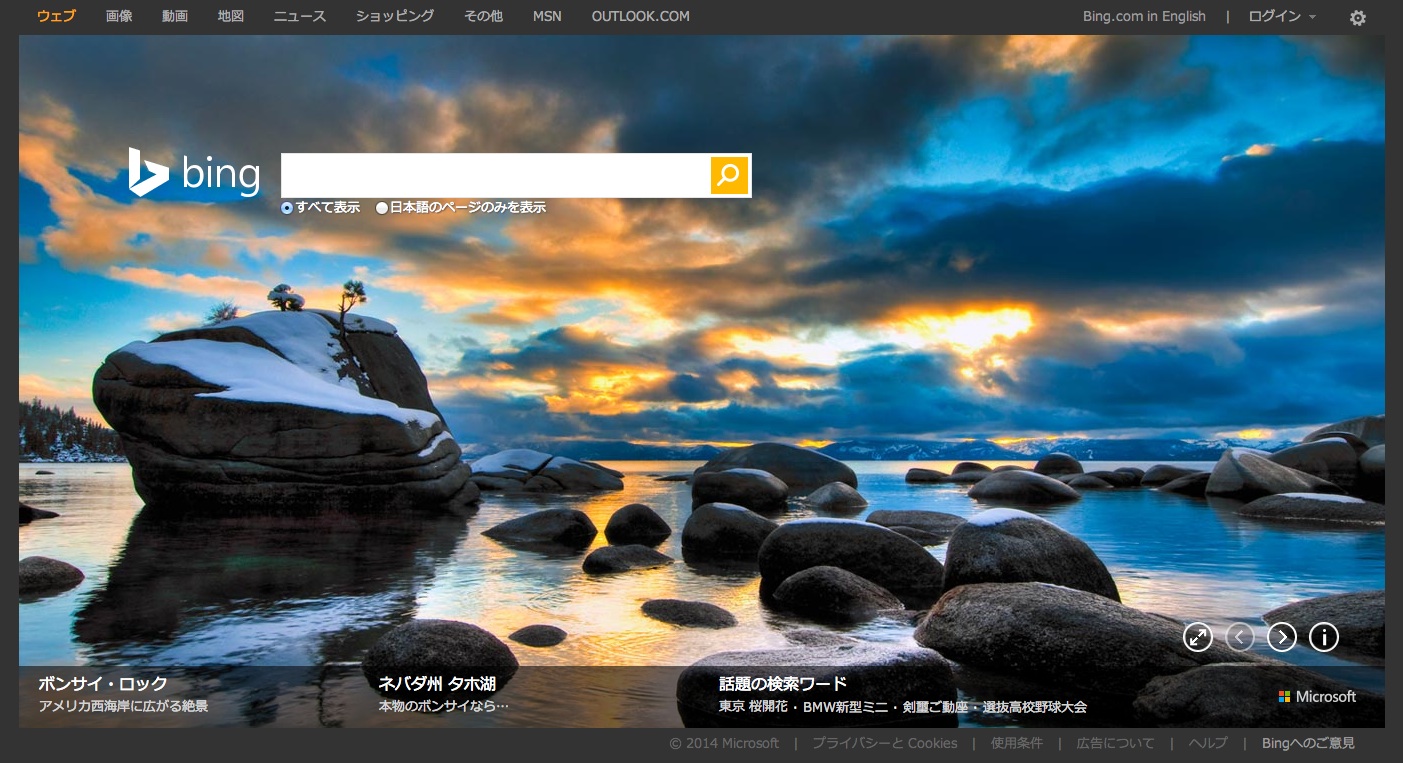Click the Bing logo
This screenshot has height=763, width=1403.
(195, 174)
